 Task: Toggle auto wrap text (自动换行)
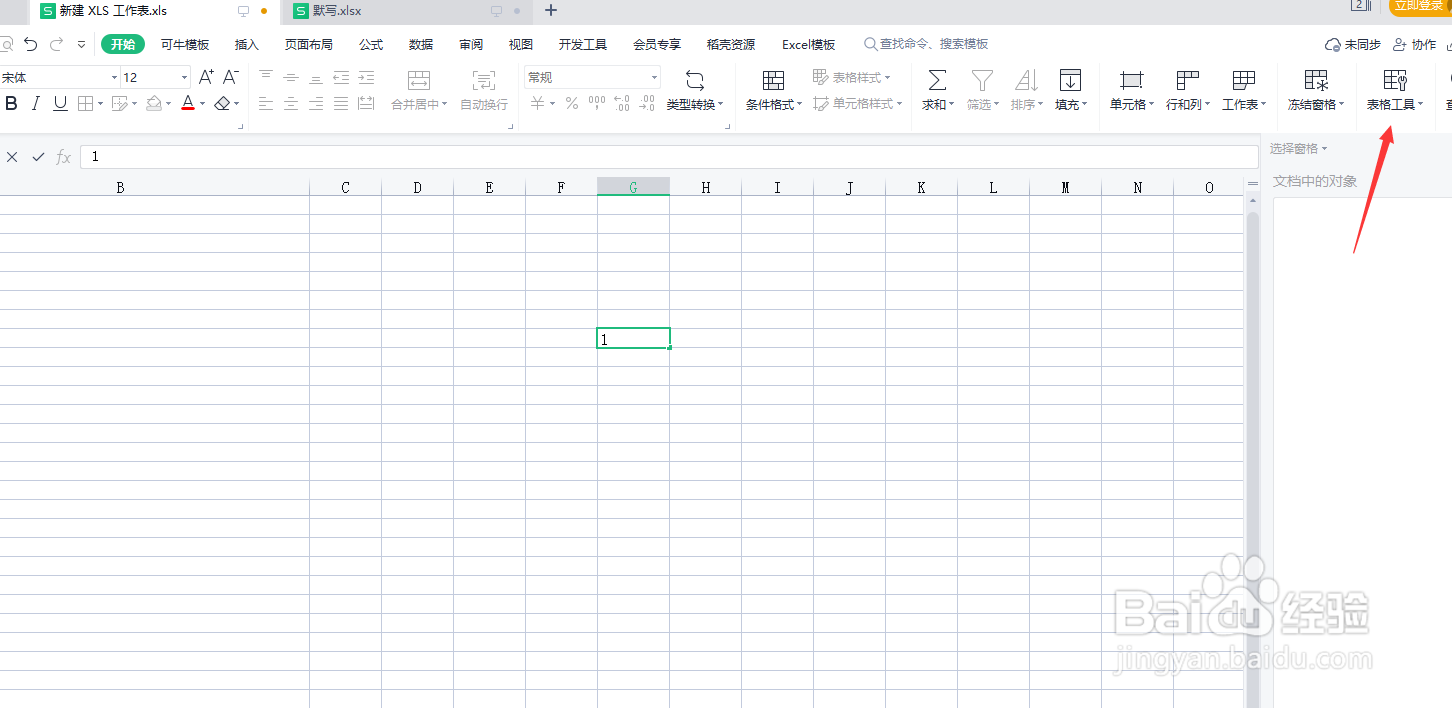[484, 90]
